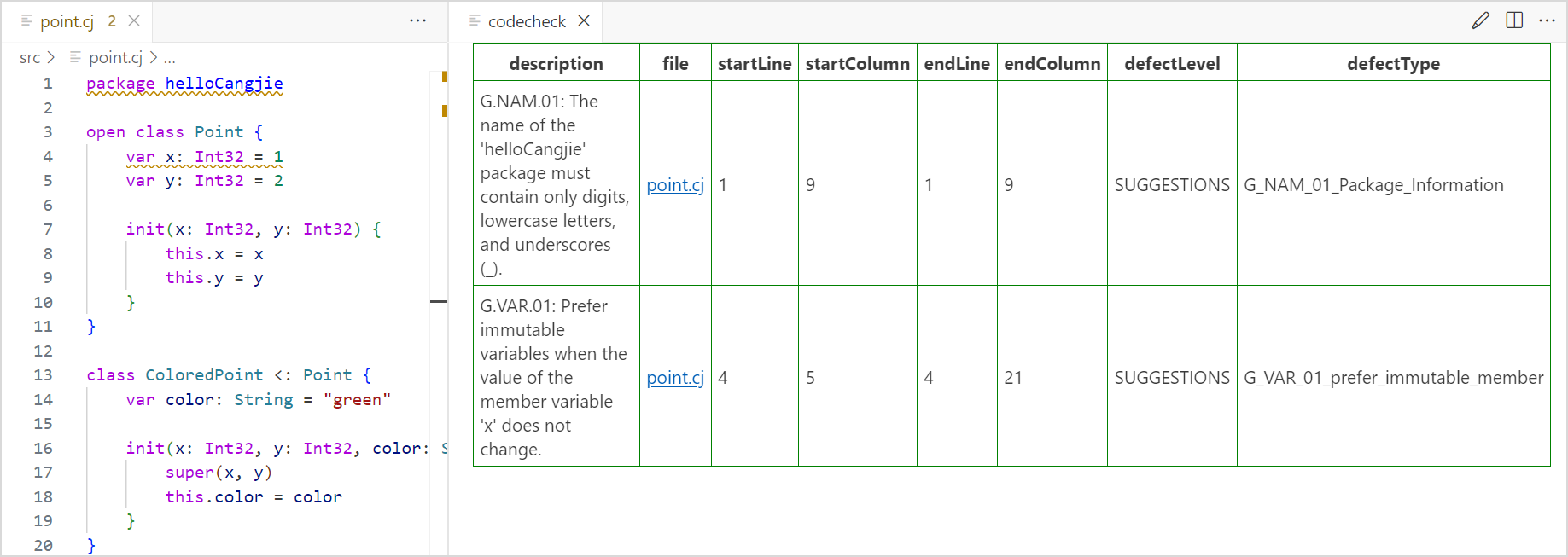Open the codecheck panel more actions ellipsis
Image resolution: width=1568 pixels, height=557 pixels.
click(x=1547, y=20)
